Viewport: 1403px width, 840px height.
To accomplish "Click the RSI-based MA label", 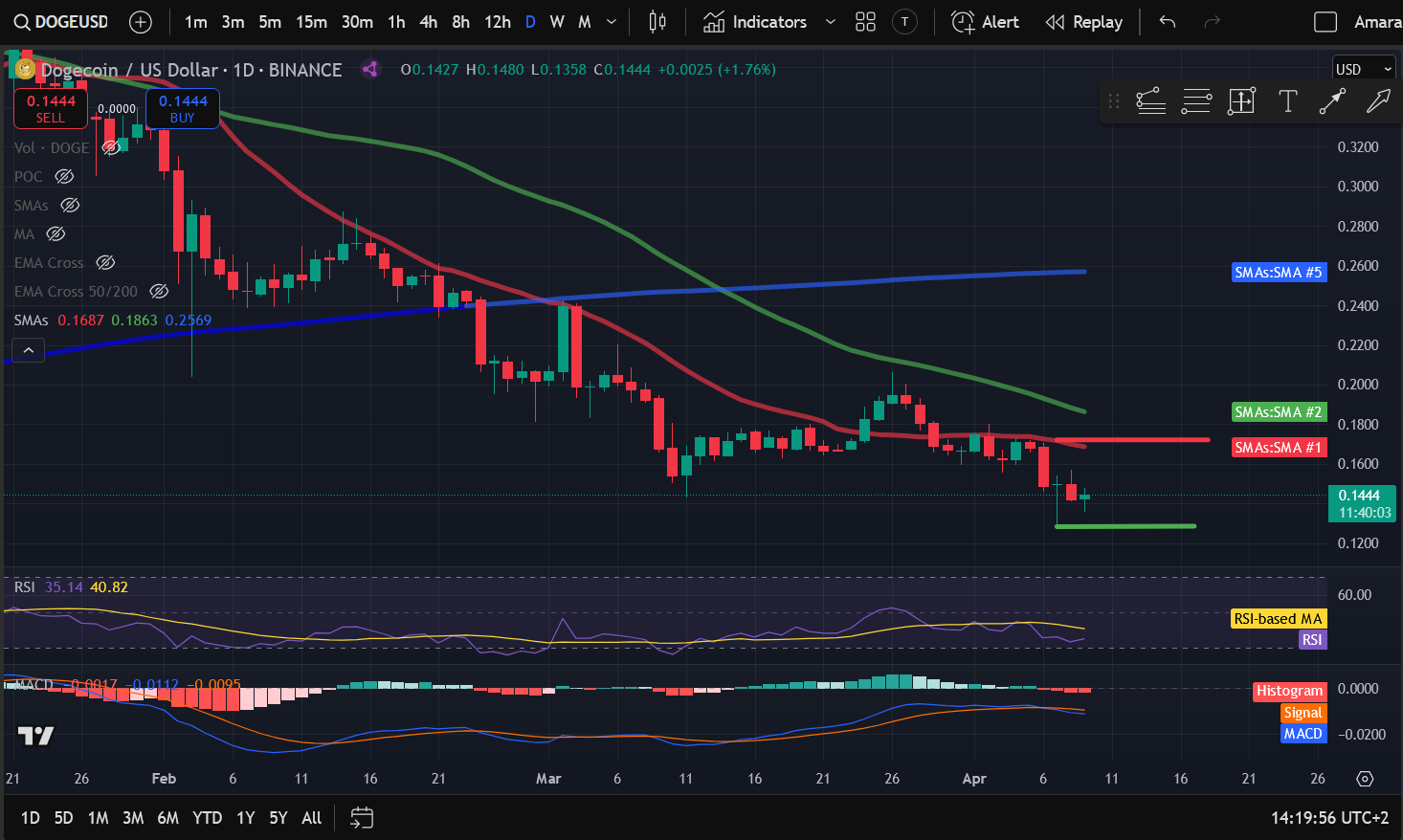I will tap(1279, 619).
